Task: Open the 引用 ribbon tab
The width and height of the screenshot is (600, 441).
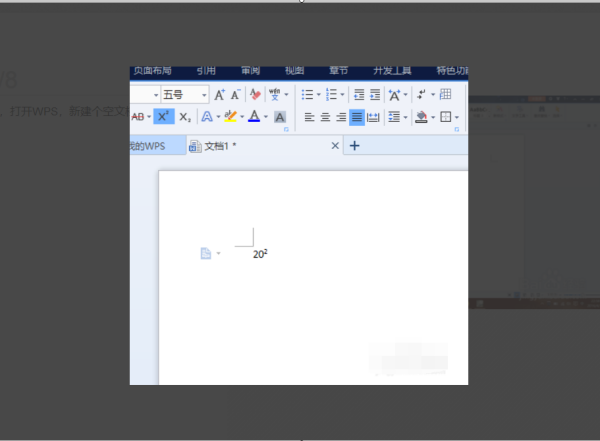Action: coord(206,71)
